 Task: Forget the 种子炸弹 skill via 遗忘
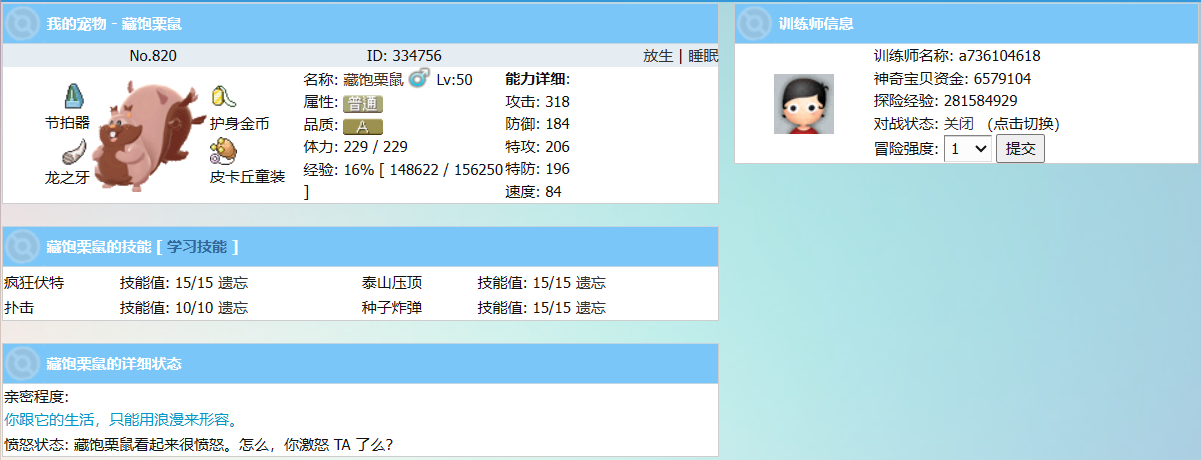click(x=591, y=307)
